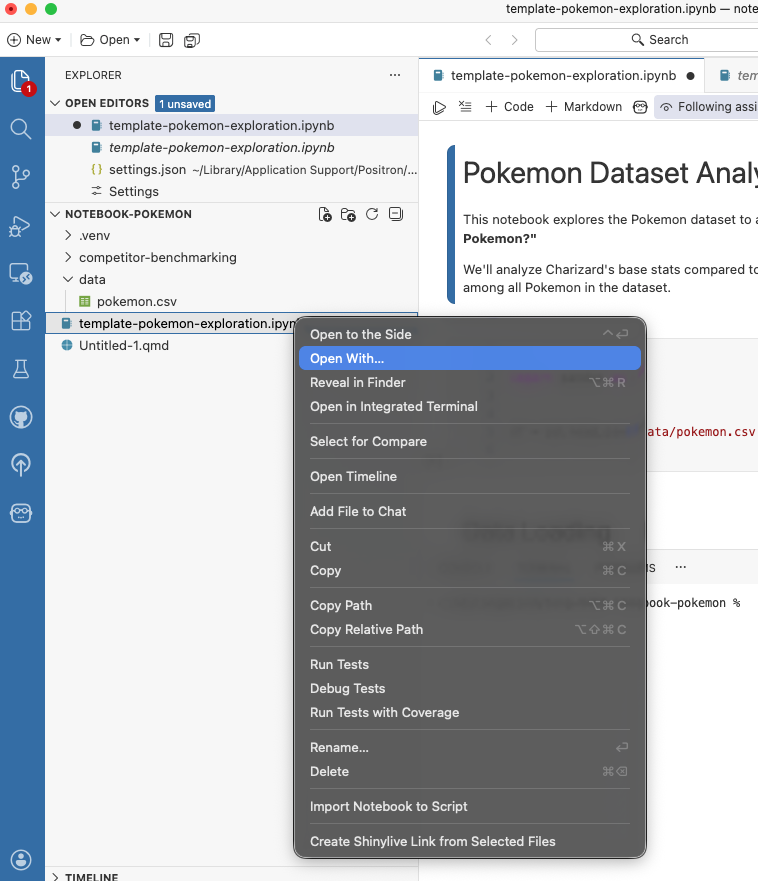Click the Save All icon in toolbar
The height and width of the screenshot is (881, 758).
click(191, 40)
